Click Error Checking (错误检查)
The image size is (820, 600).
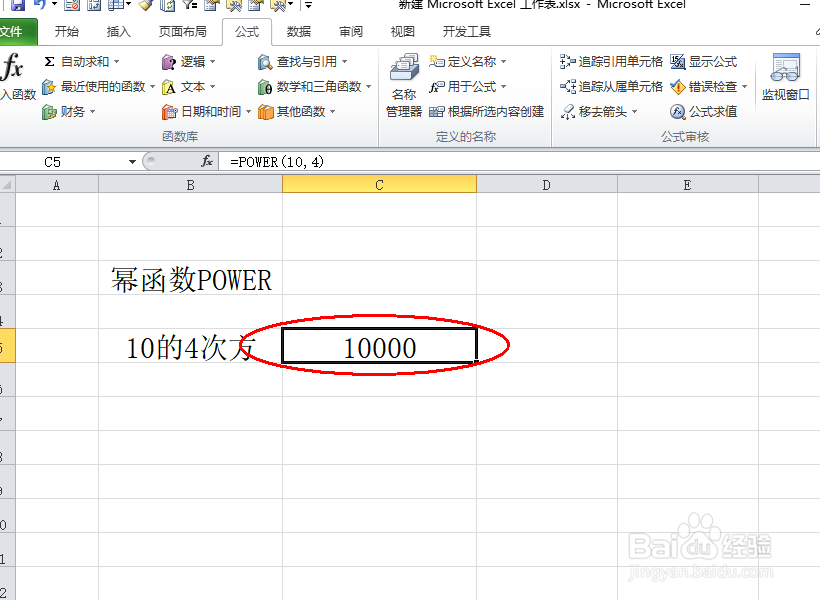[706, 86]
